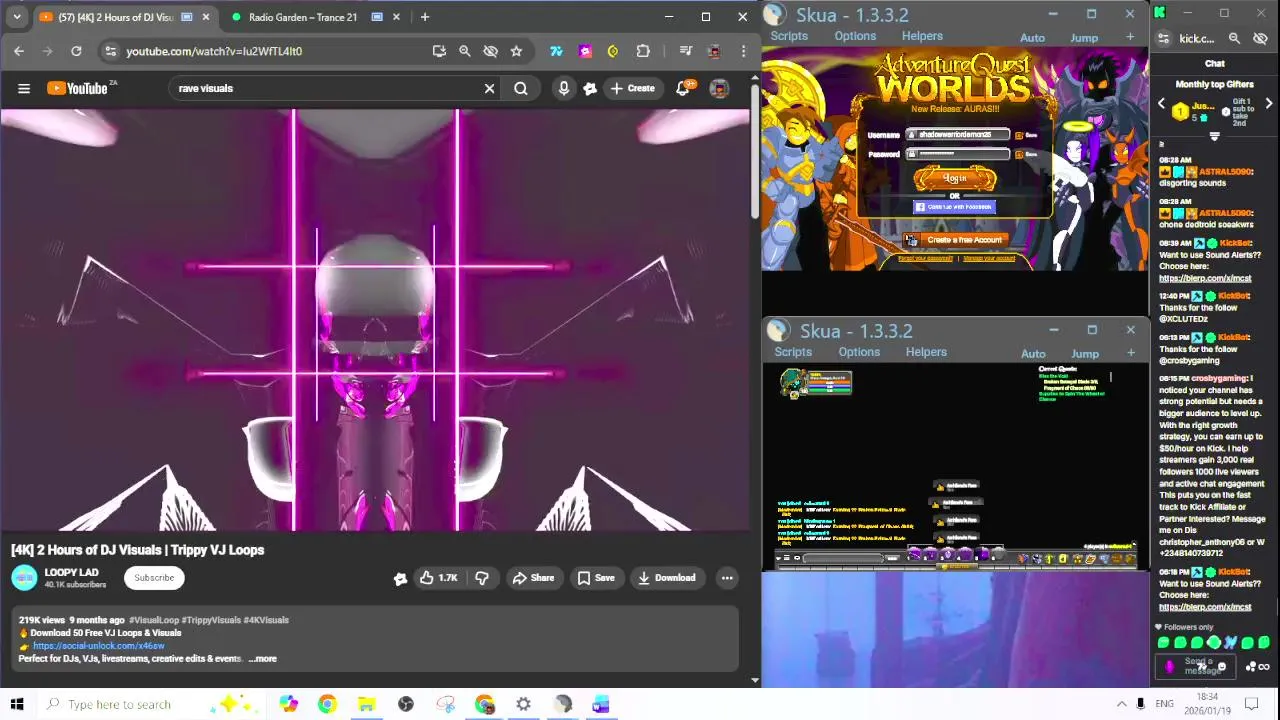Open the social-unlock.com description link
The height and width of the screenshot is (720, 1280).
click(98, 646)
